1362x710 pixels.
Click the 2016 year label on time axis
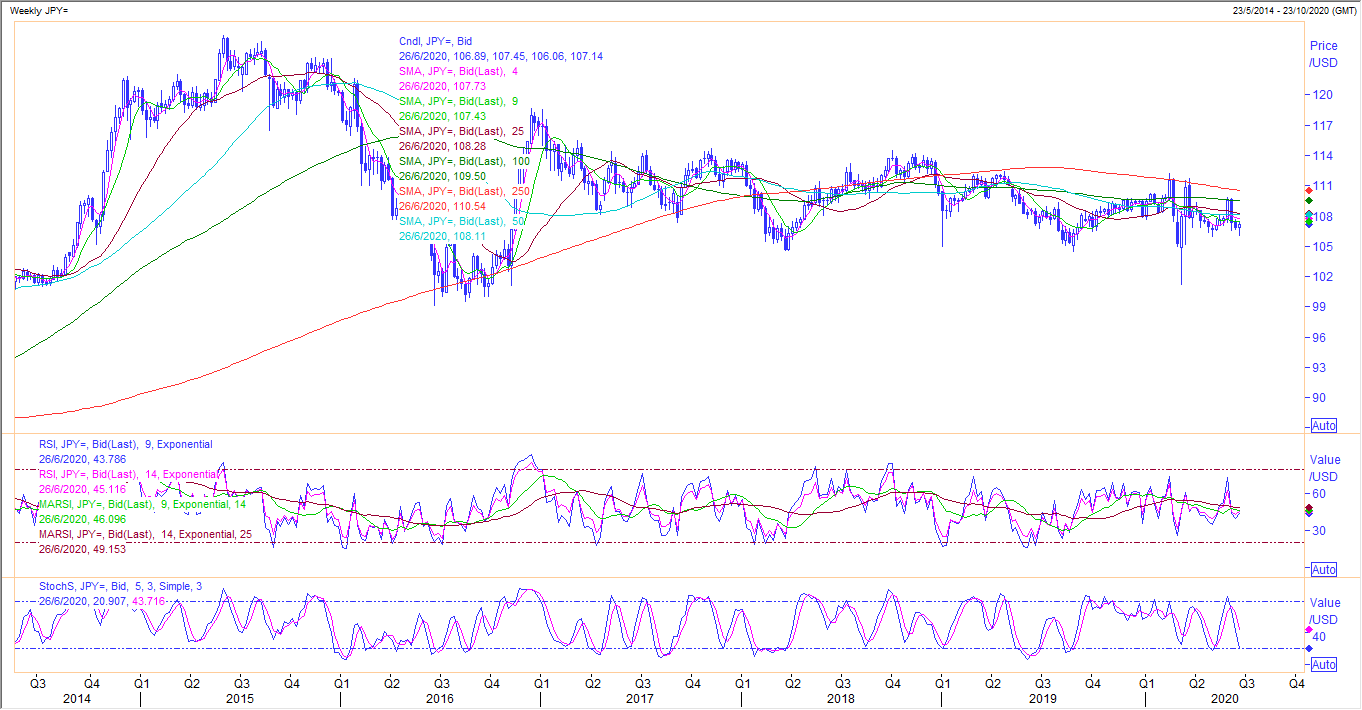[440, 700]
